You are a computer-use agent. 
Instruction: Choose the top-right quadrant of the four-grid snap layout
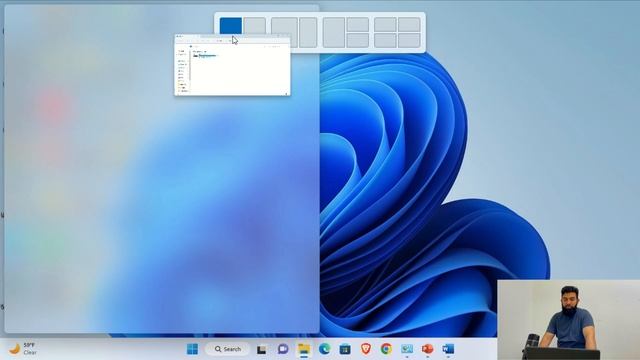409,24
